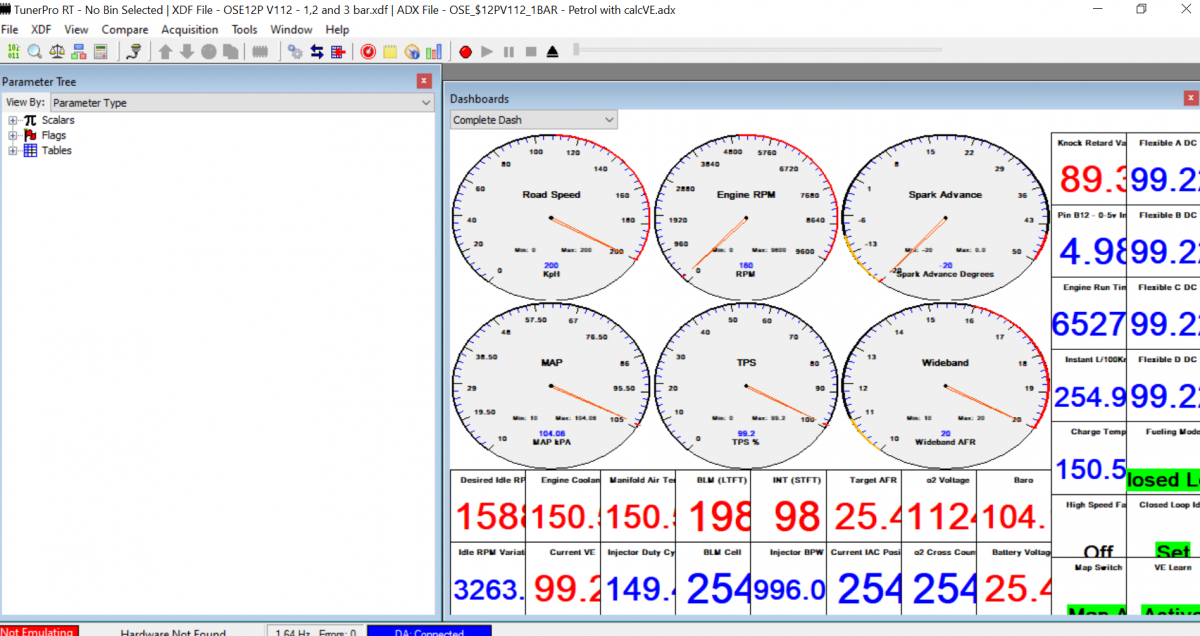The height and width of the screenshot is (636, 1200).
Task: Click the TPS percent gauge
Action: [745, 384]
